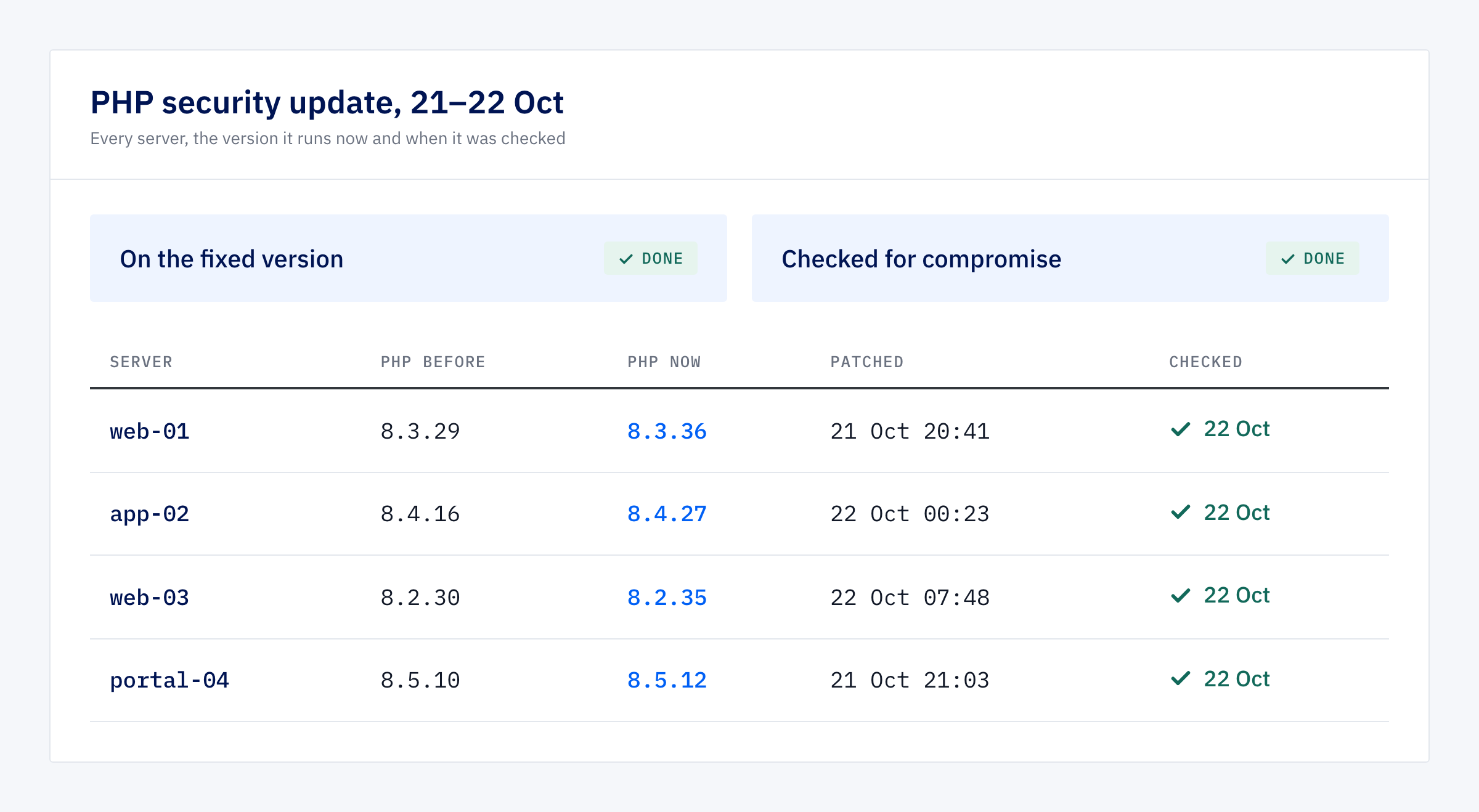Click patched time 21 Oct 20:41
Viewport: 1479px width, 812px height.
pos(910,431)
